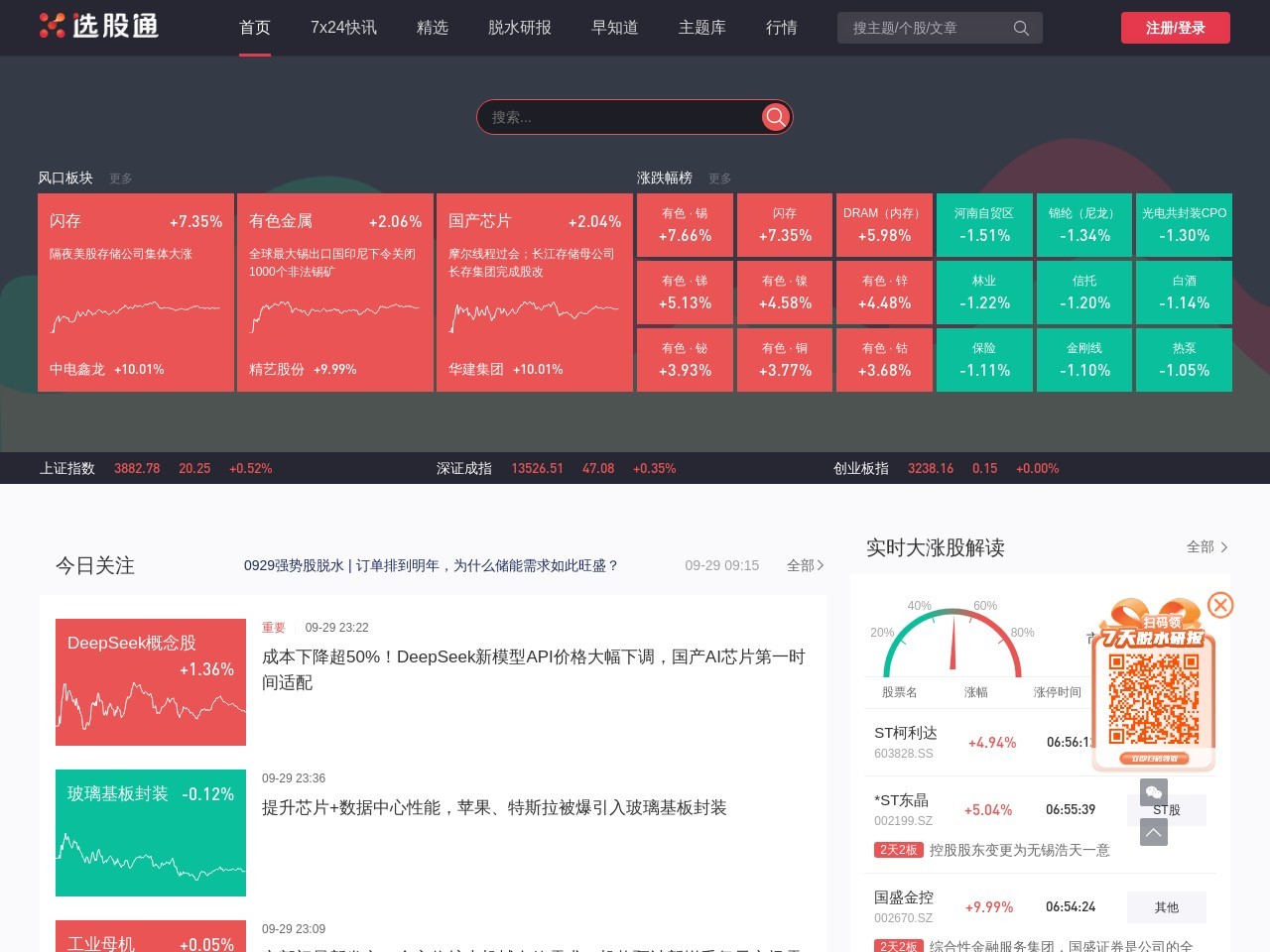Click the 注册/登录 button
Screen dimensions: 1270x952
1175,28
